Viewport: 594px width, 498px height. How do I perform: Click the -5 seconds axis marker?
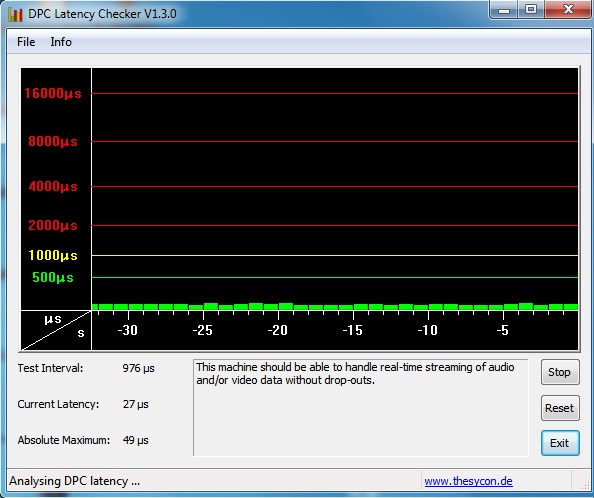point(502,330)
